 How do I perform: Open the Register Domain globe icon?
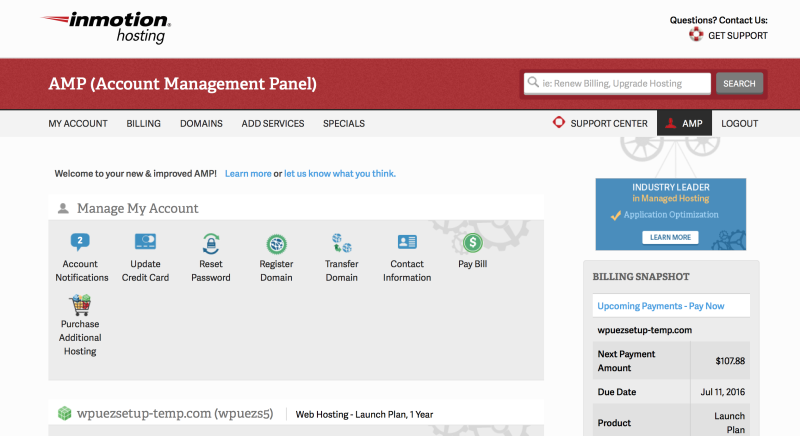[x=277, y=244]
